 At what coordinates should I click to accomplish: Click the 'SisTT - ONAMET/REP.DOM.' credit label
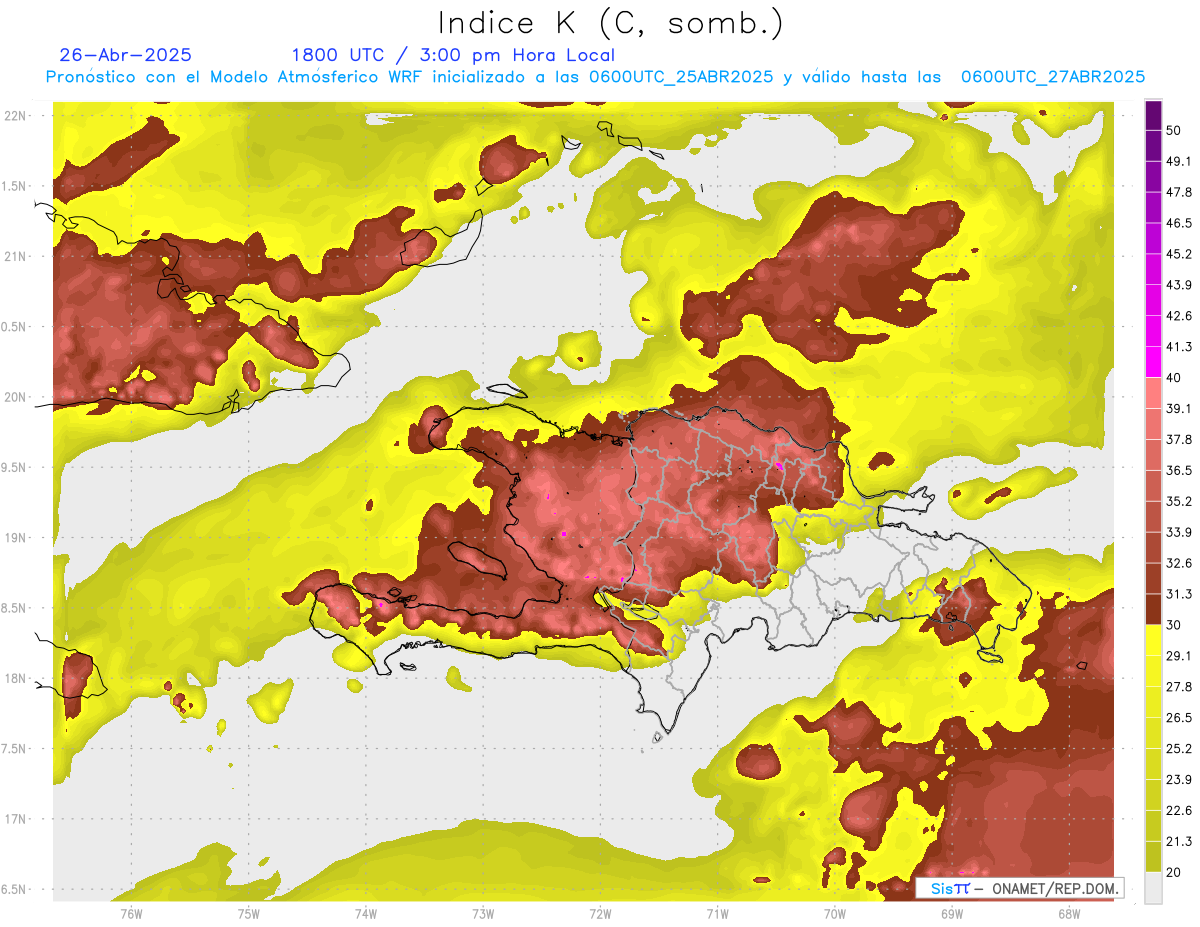(x=1019, y=888)
